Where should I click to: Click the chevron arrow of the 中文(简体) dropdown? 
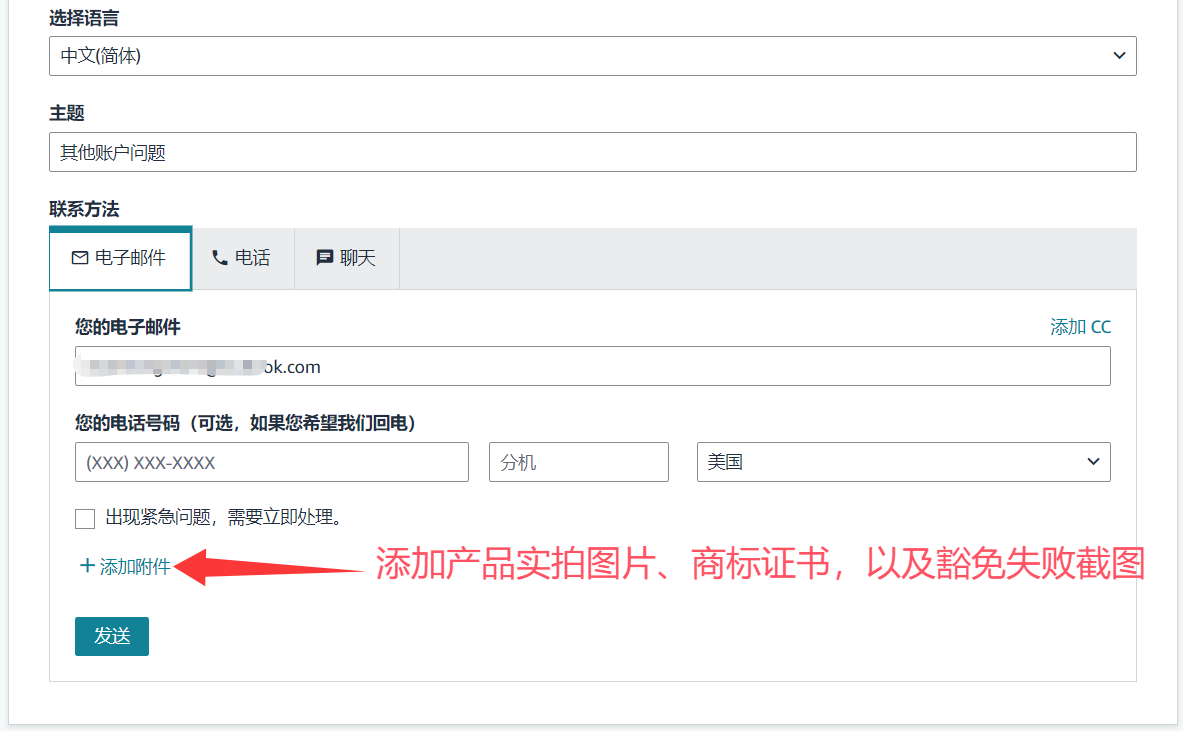1119,56
